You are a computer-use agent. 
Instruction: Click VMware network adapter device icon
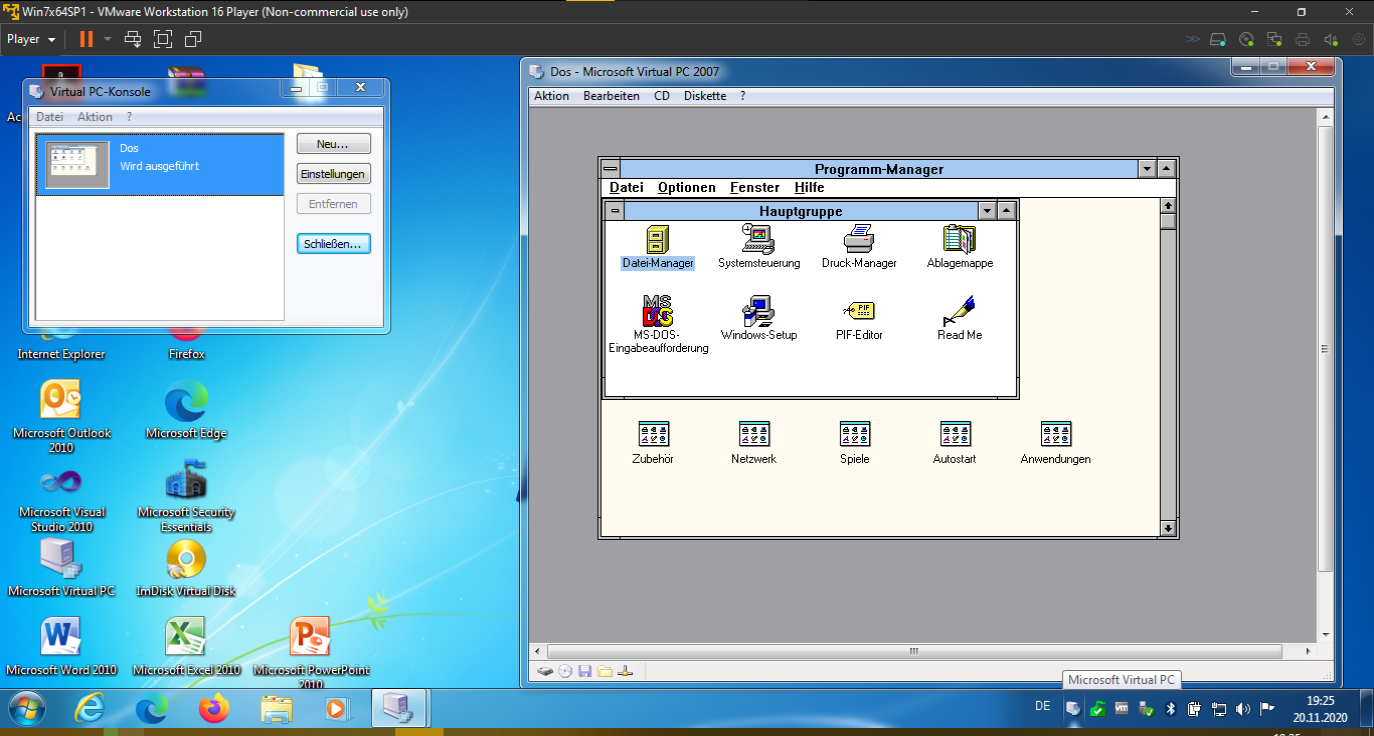[1274, 39]
